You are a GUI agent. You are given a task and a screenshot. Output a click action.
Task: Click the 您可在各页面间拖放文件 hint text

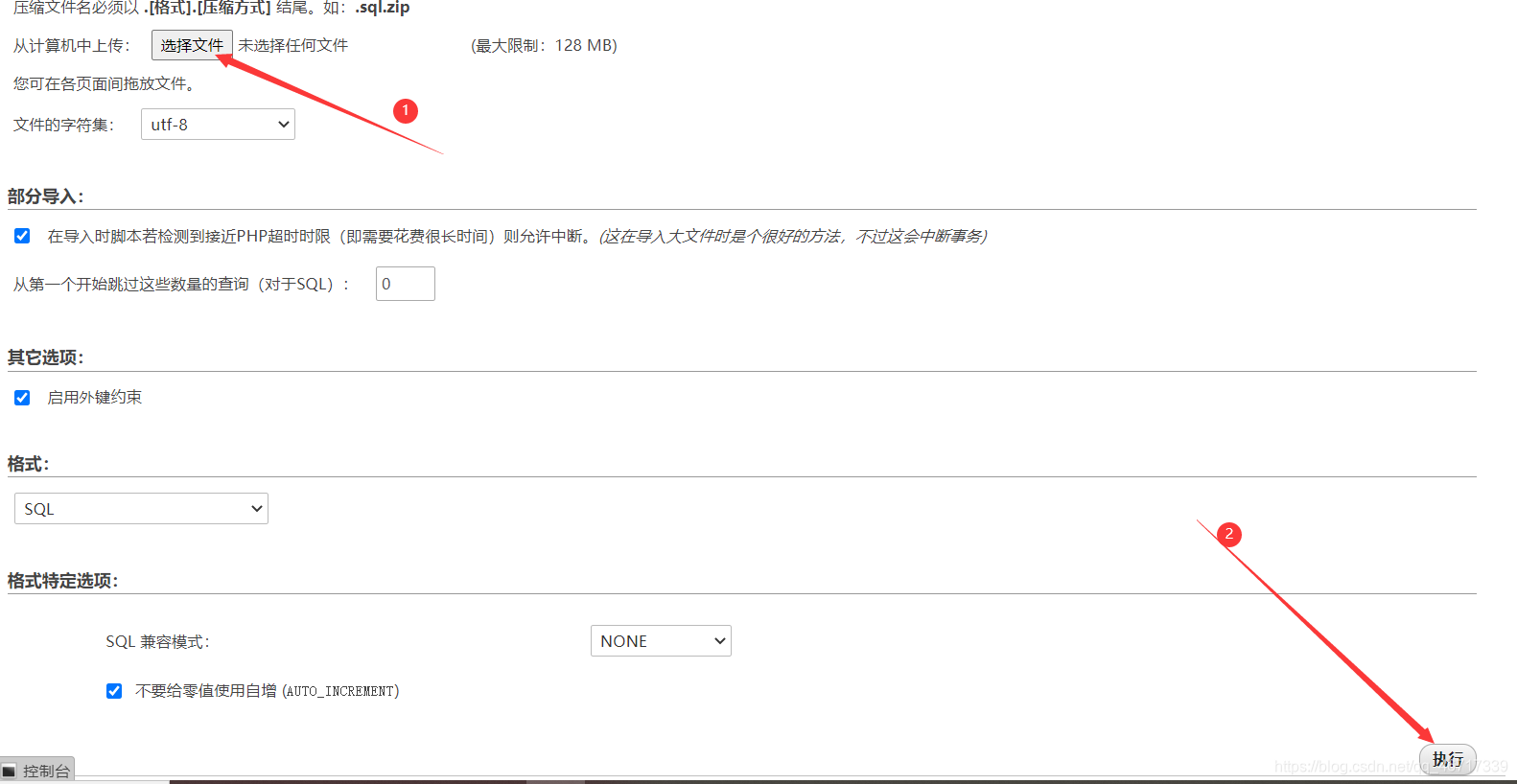click(105, 84)
